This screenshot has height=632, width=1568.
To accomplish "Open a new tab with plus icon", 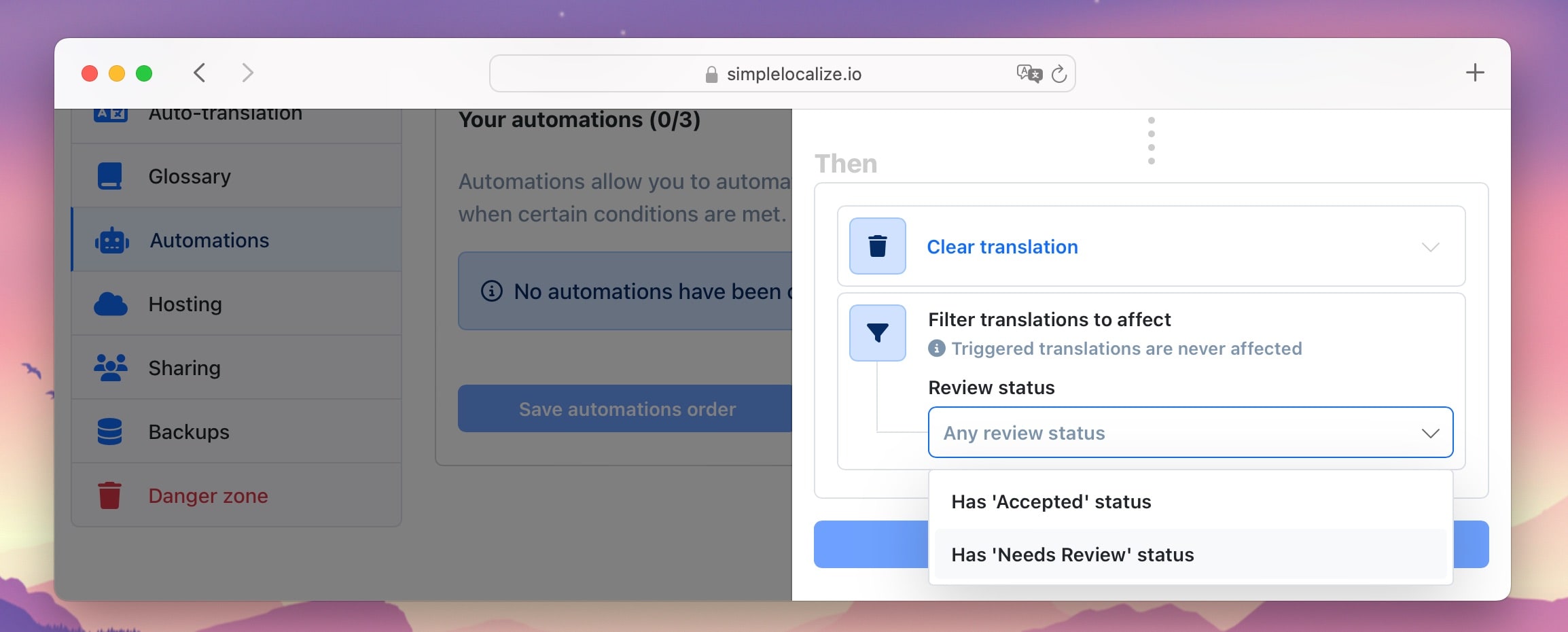I will point(1475,73).
